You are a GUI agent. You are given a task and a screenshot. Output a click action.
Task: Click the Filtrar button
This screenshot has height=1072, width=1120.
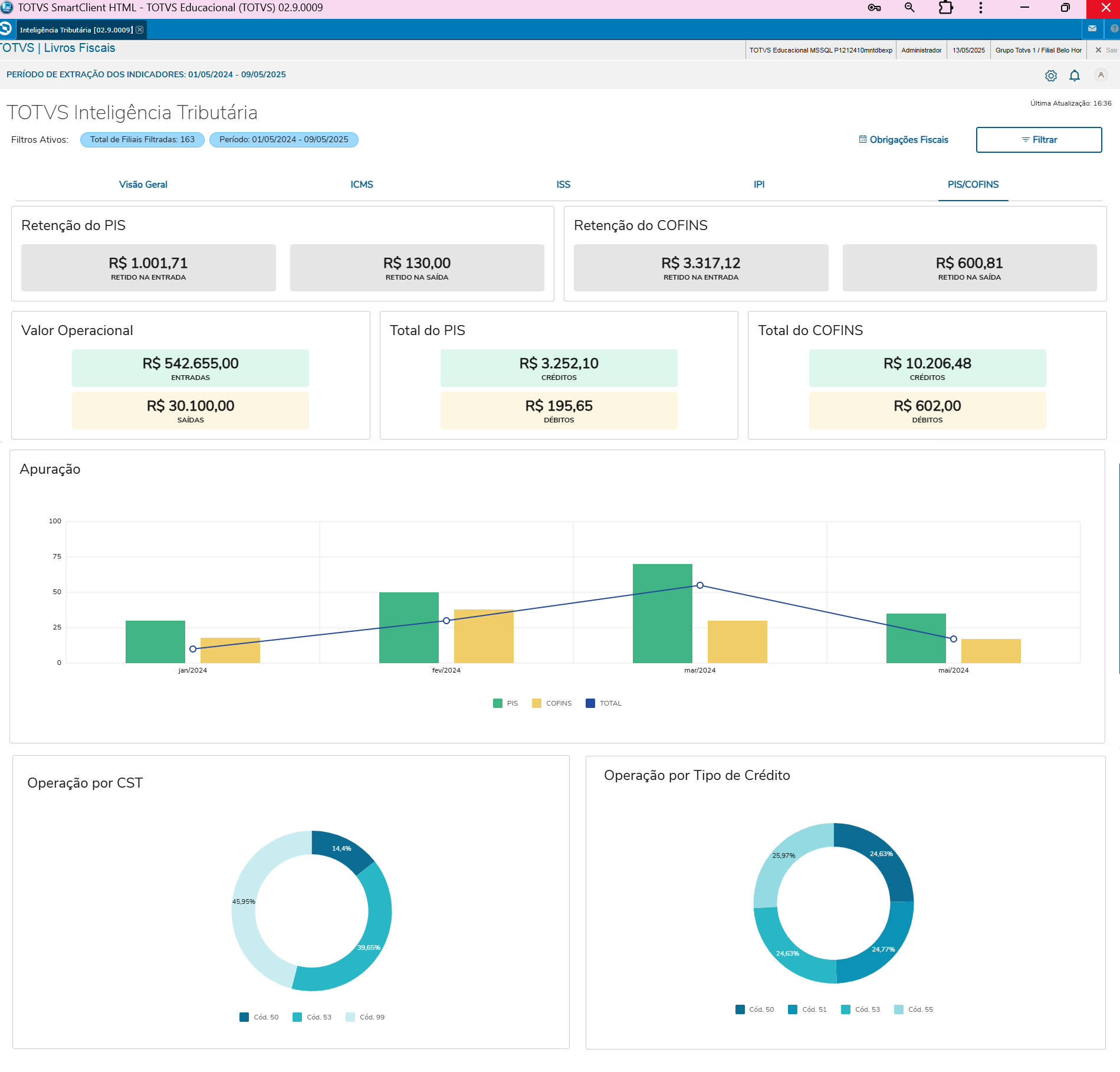coord(1039,140)
